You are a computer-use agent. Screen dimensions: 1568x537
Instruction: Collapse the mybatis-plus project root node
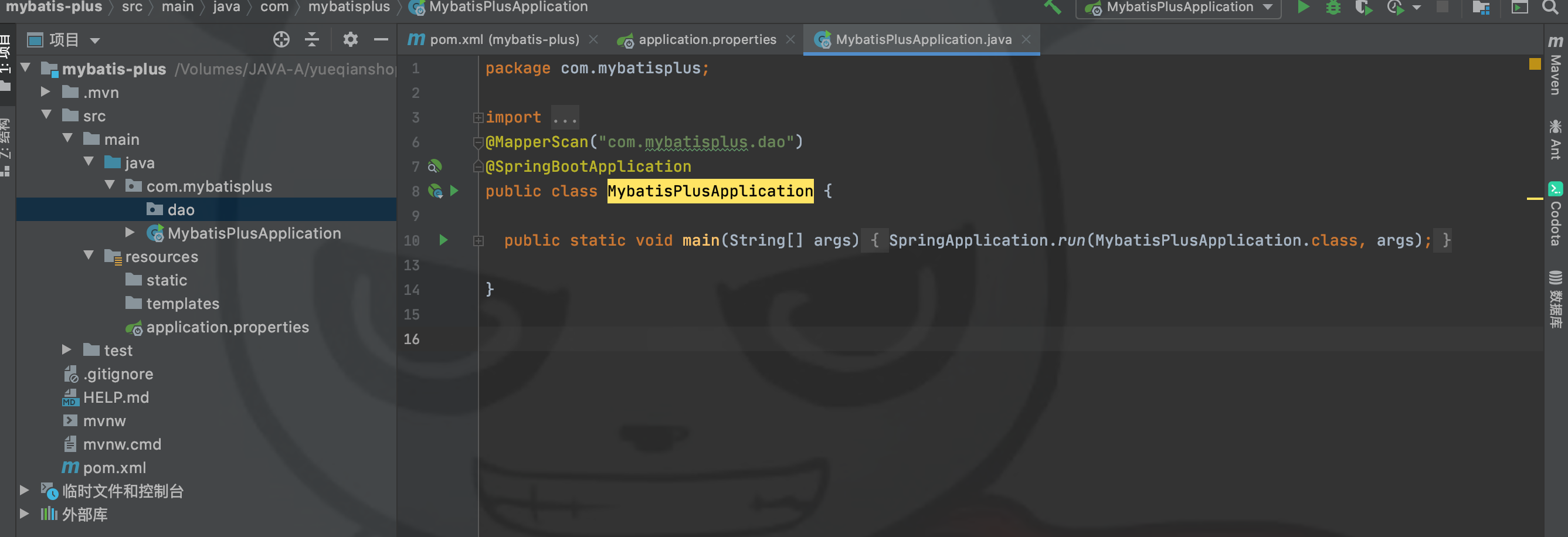26,68
